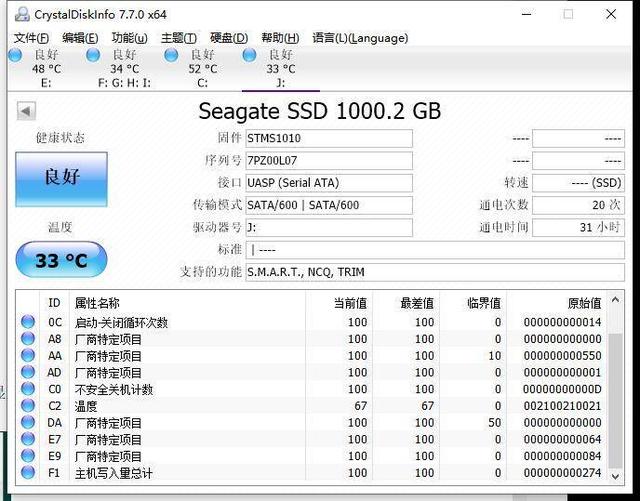Click the status icon for attribute E7
Image resolution: width=640 pixels, height=501 pixels.
click(x=28, y=439)
